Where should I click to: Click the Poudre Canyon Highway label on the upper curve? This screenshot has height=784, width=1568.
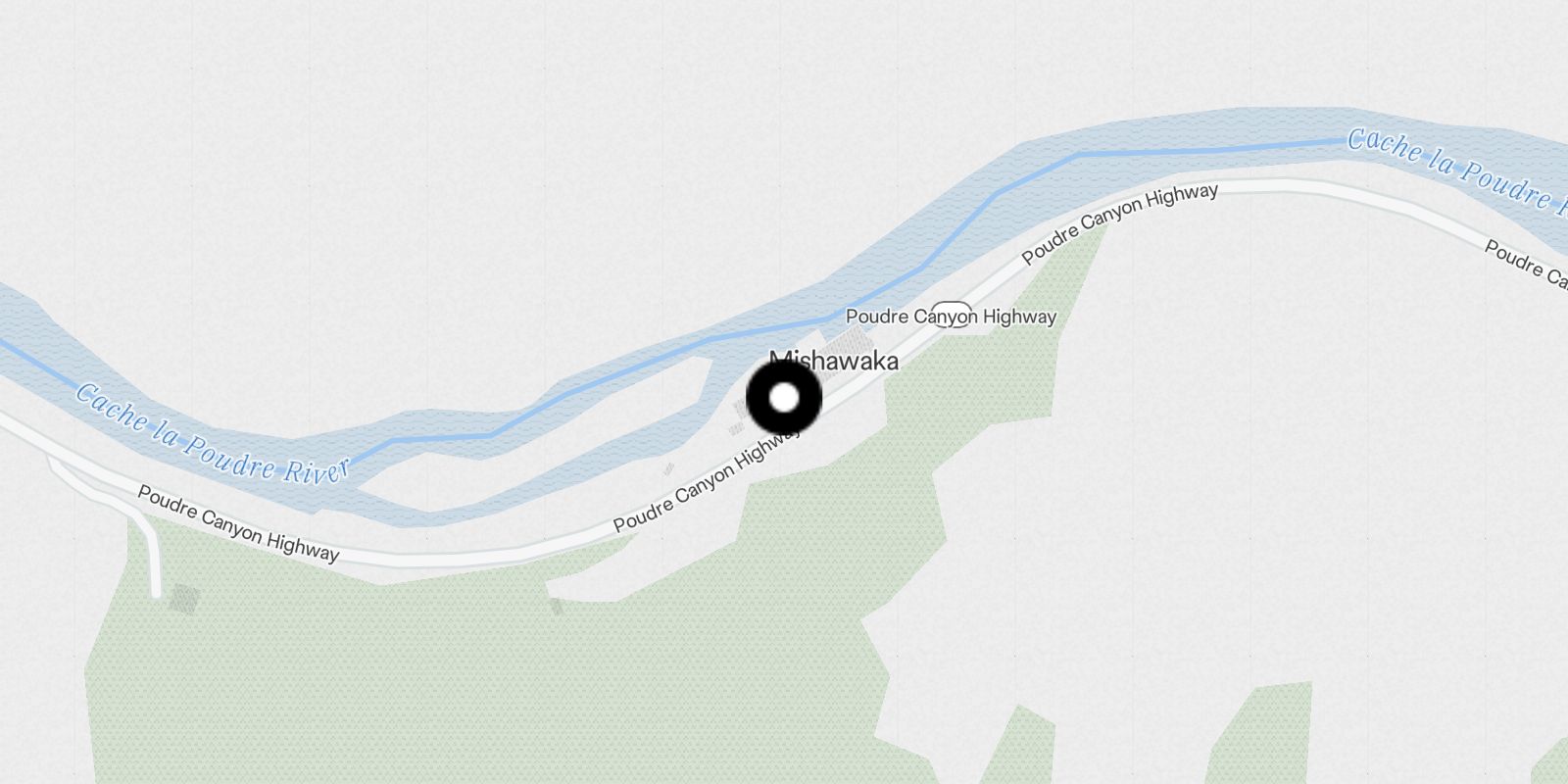(x=1120, y=223)
